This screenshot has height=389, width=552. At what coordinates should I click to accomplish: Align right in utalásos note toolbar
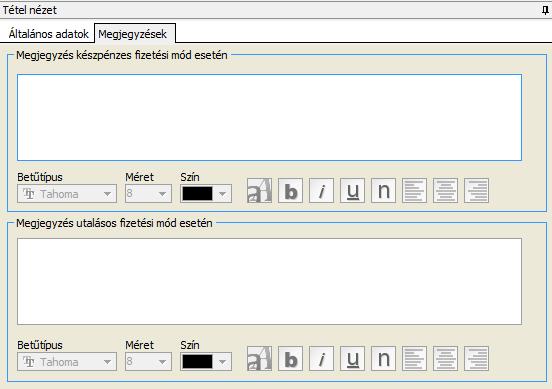click(476, 358)
